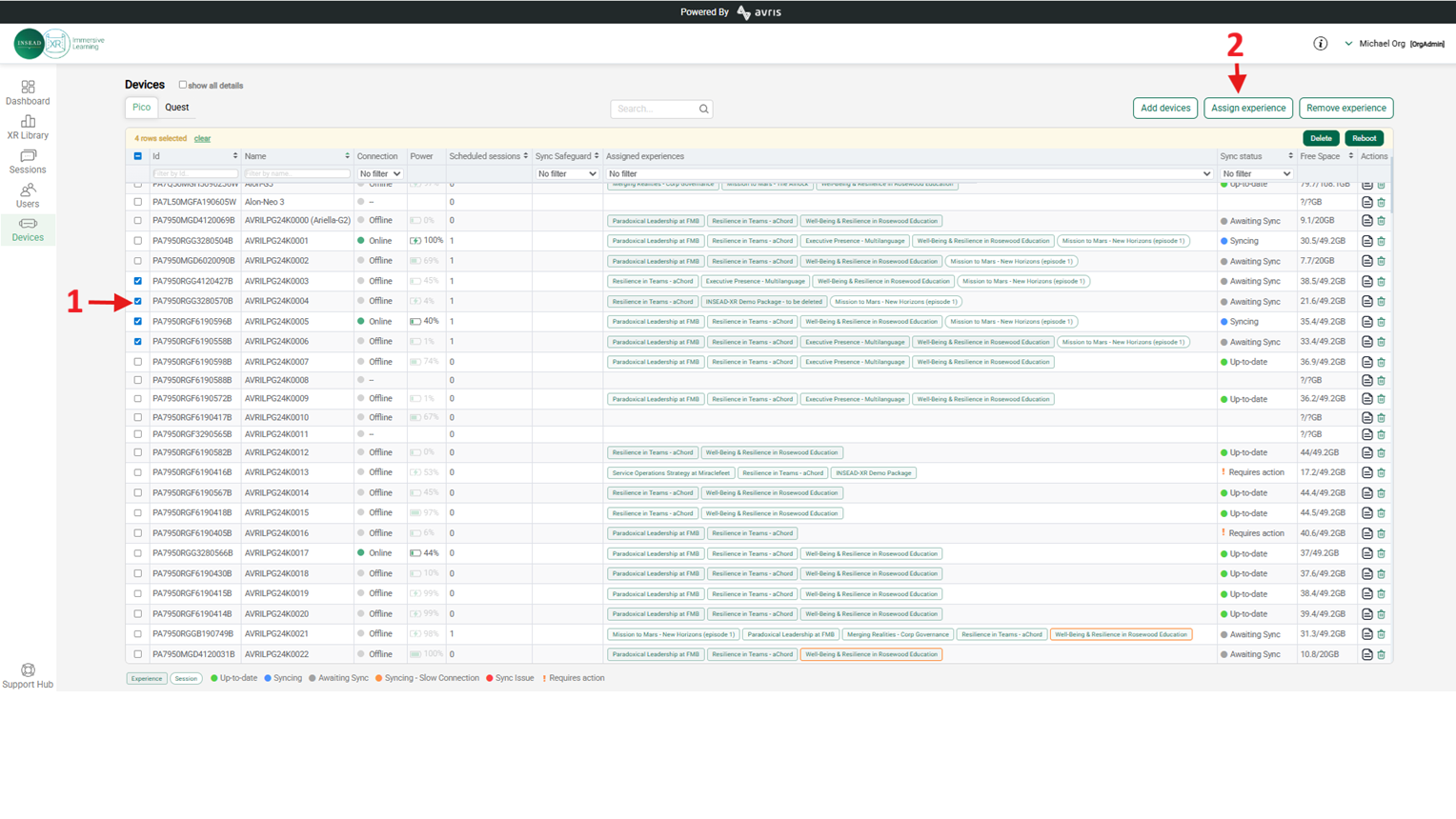
Task: Delete trash icon for AVRILPG24K0001
Action: point(1381,241)
